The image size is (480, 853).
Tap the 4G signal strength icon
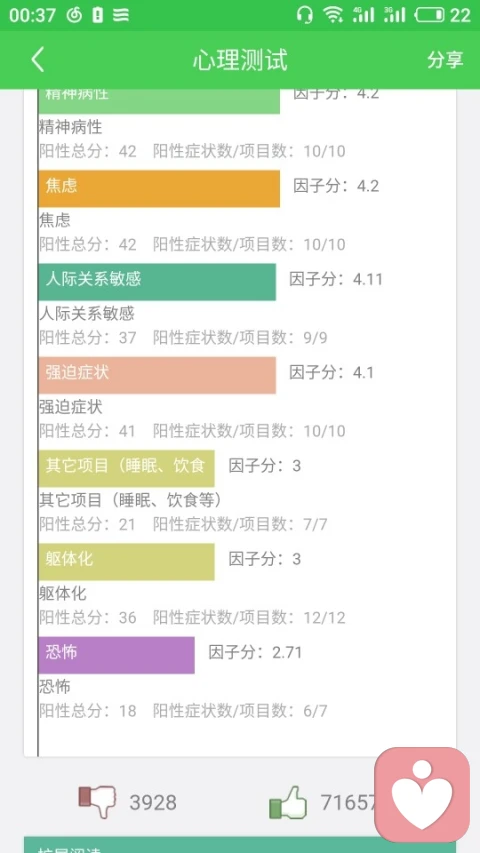tap(364, 15)
